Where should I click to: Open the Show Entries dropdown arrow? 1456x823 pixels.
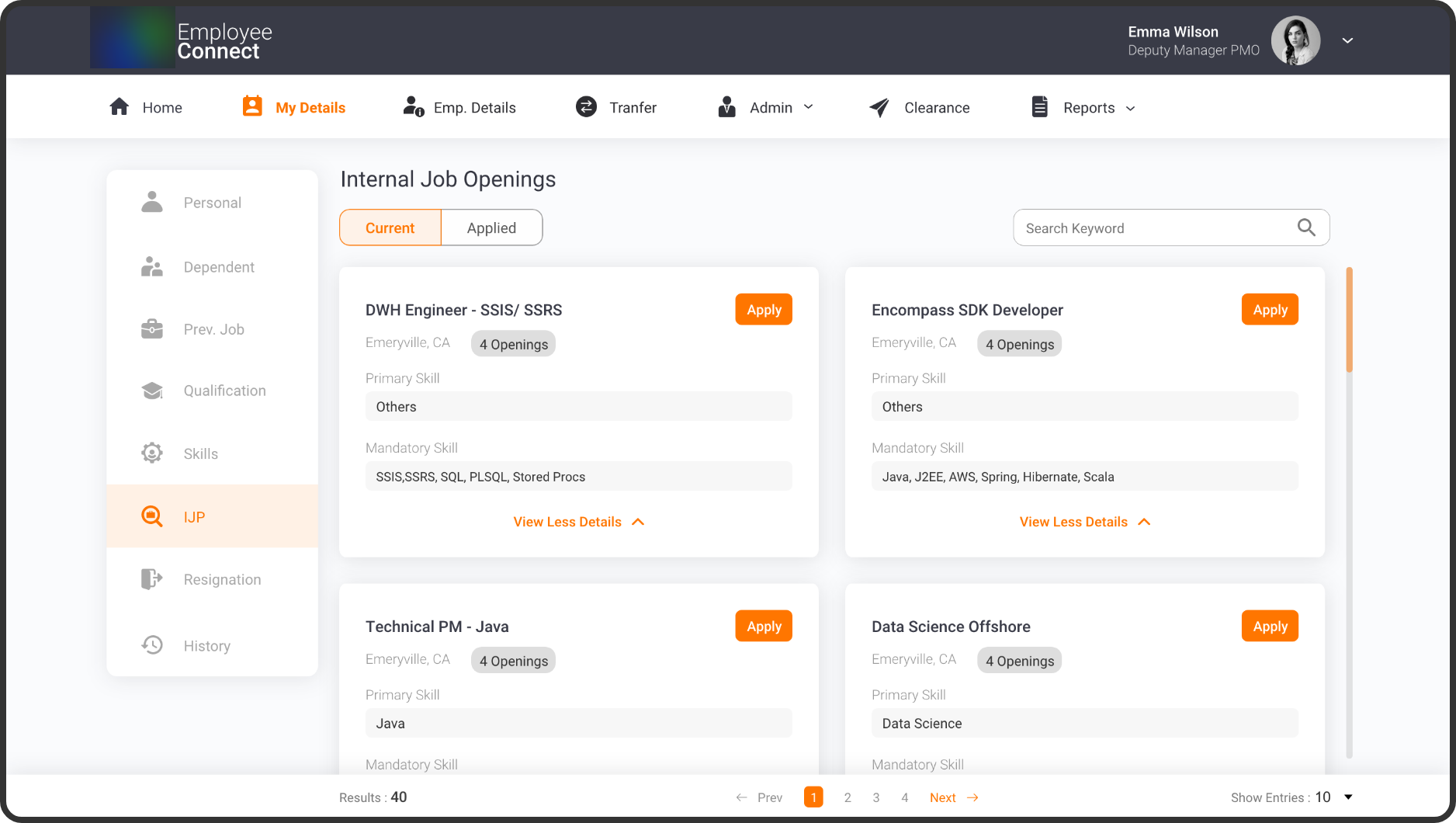1348,797
